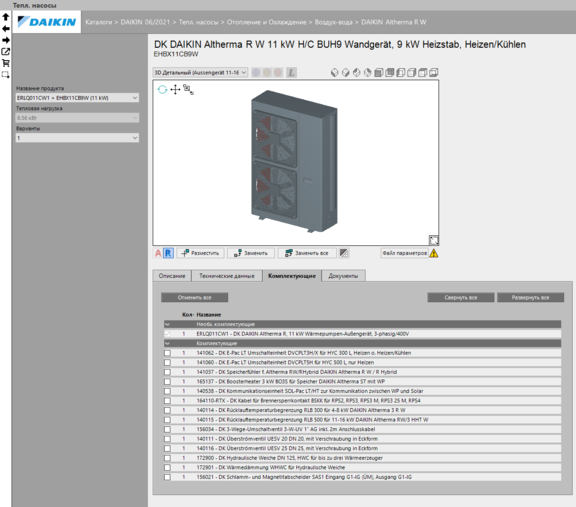Screen dimensions: 576x507
Task: Check the 165137 Boosterheater row checkbox
Action: [168, 382]
